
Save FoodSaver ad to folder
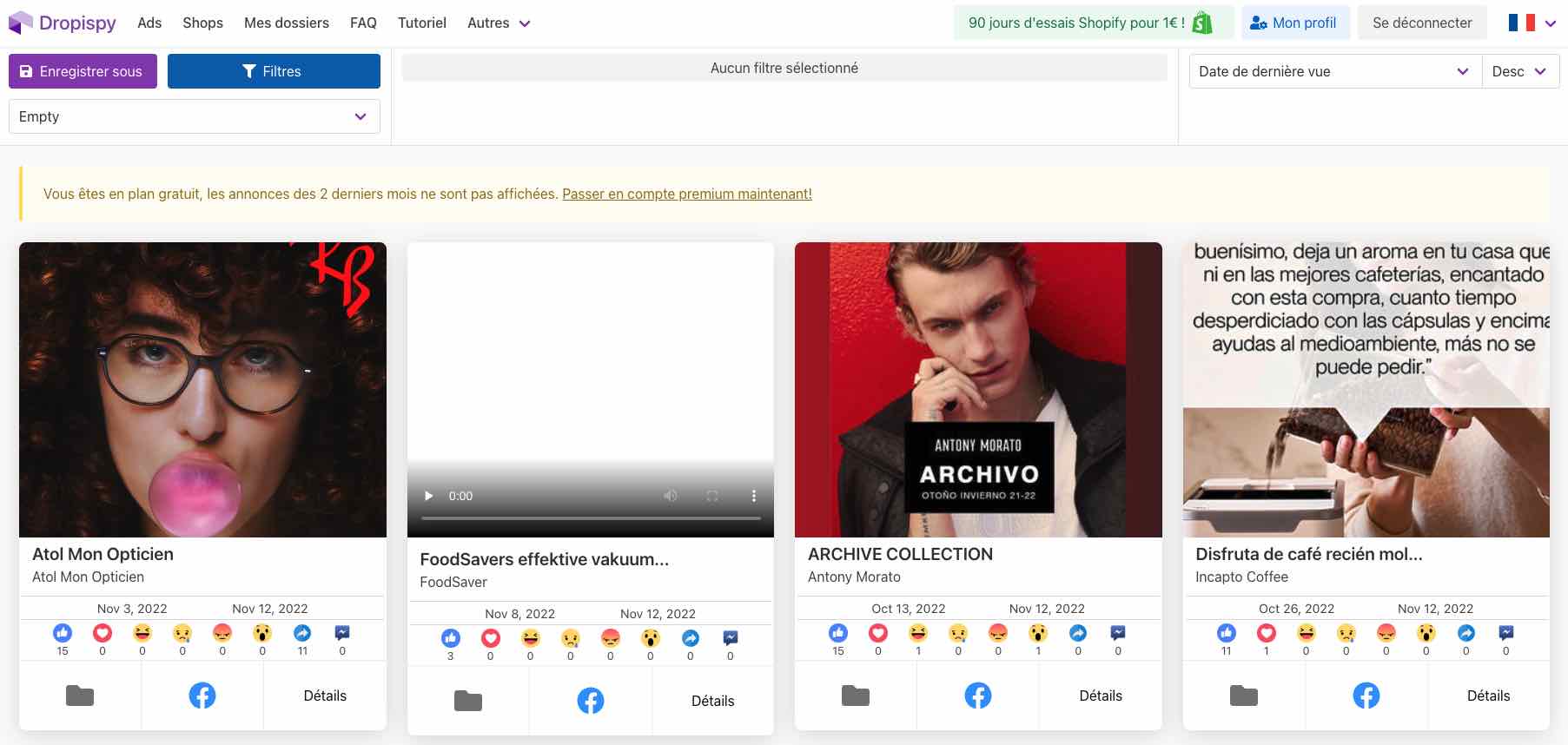click(x=468, y=701)
